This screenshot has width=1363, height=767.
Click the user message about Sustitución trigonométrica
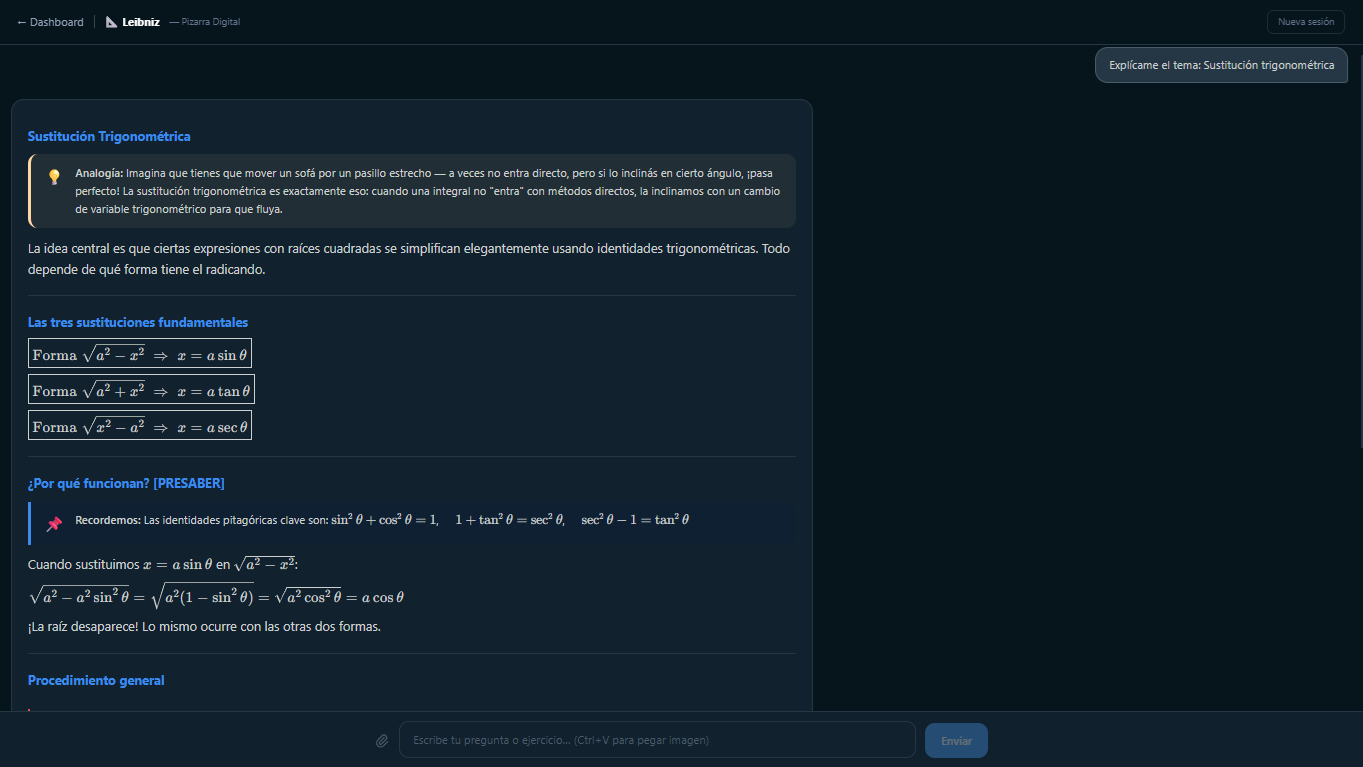point(1221,65)
